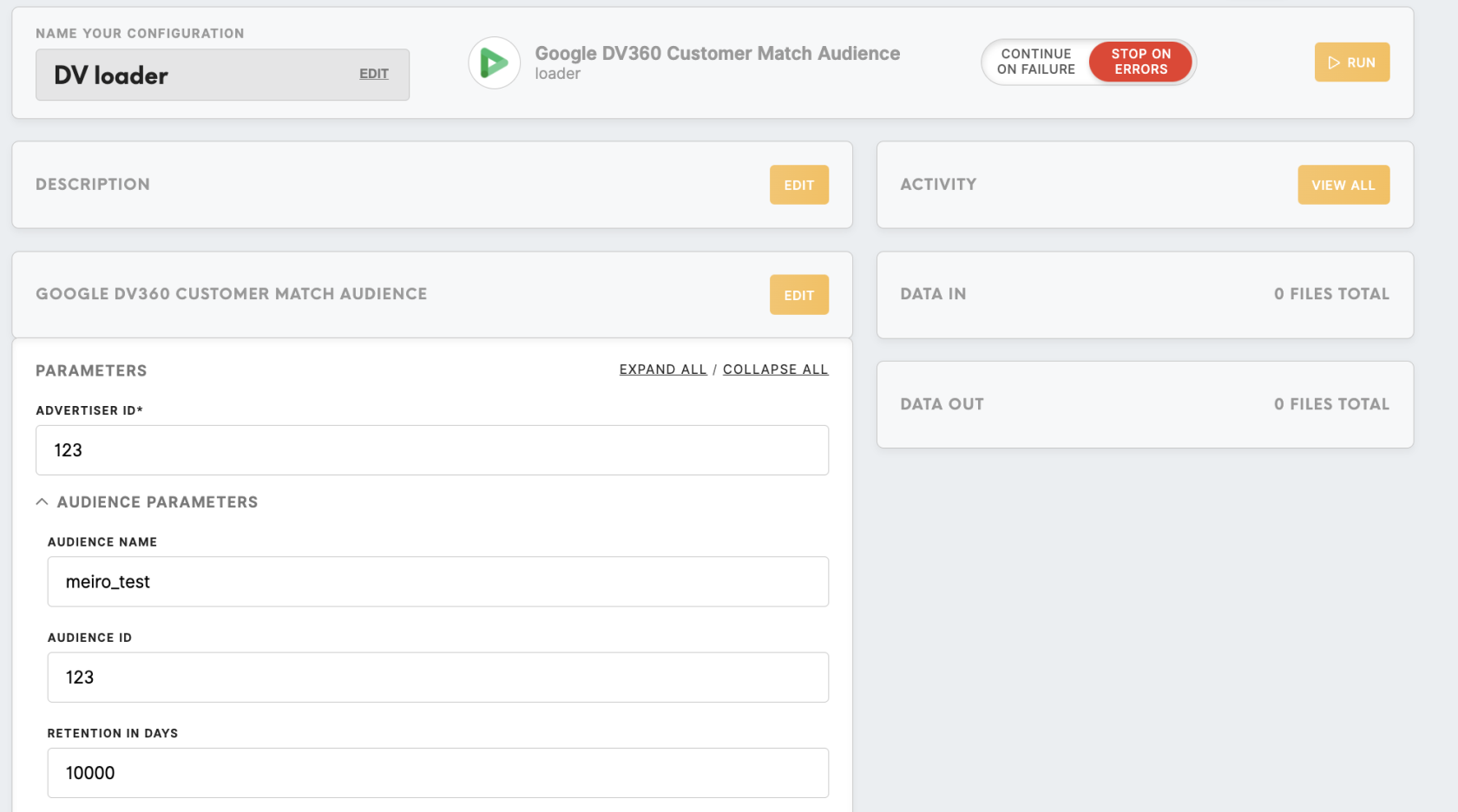
Task: Edit the Description section
Action: [798, 185]
